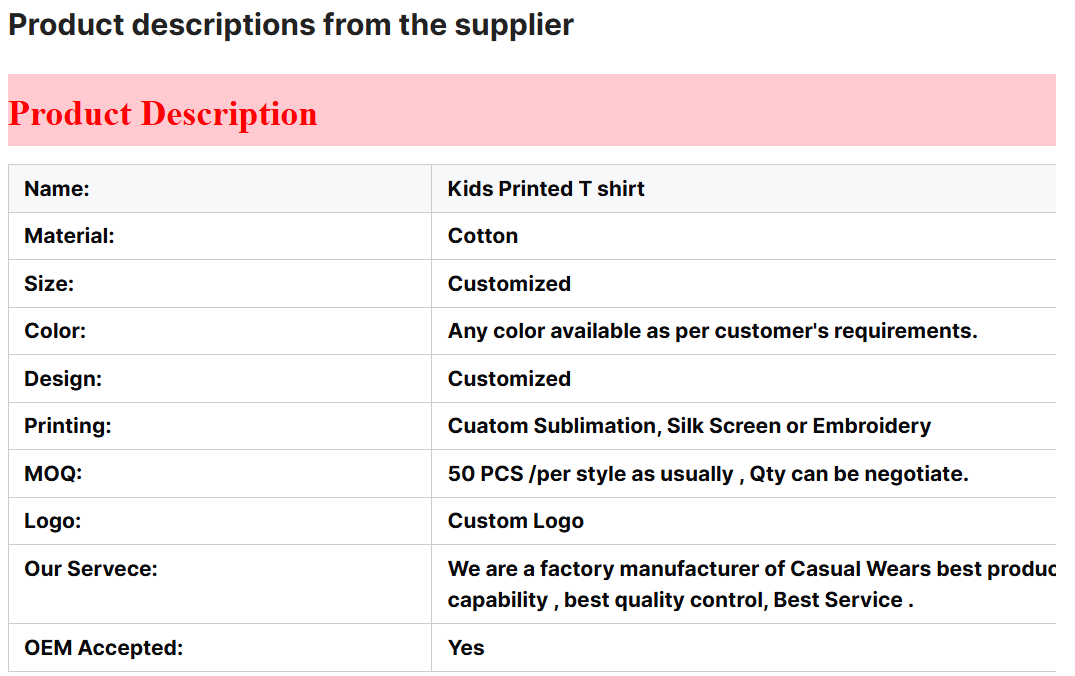1075x676 pixels.
Task: Click the 'Customized' value in Design row
Action: 509,378
